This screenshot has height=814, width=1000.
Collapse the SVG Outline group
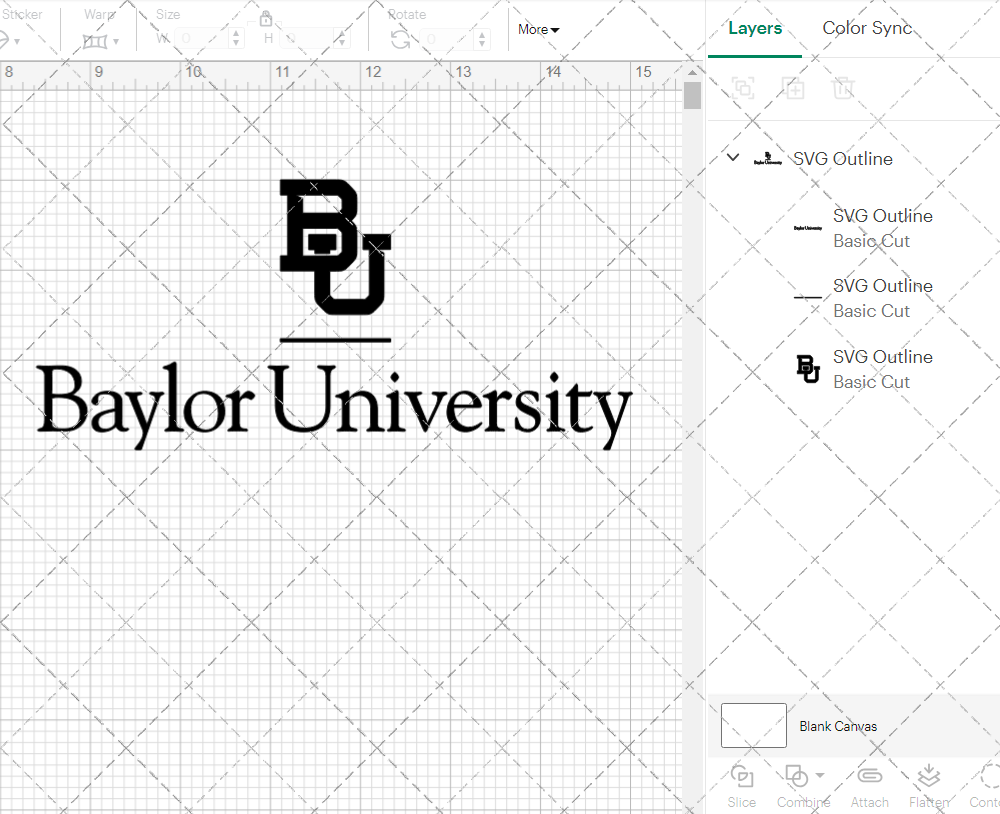coord(733,158)
